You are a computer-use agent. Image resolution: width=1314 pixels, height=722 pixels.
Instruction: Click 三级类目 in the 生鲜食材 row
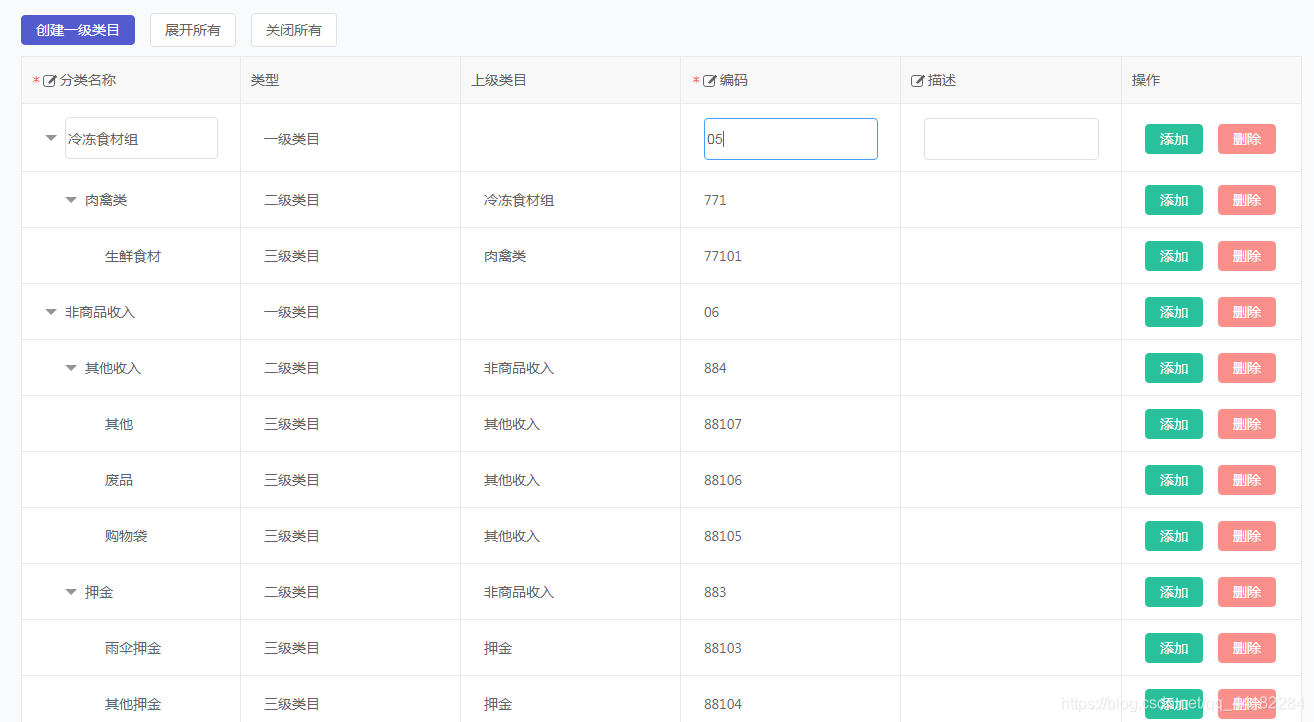pos(292,256)
